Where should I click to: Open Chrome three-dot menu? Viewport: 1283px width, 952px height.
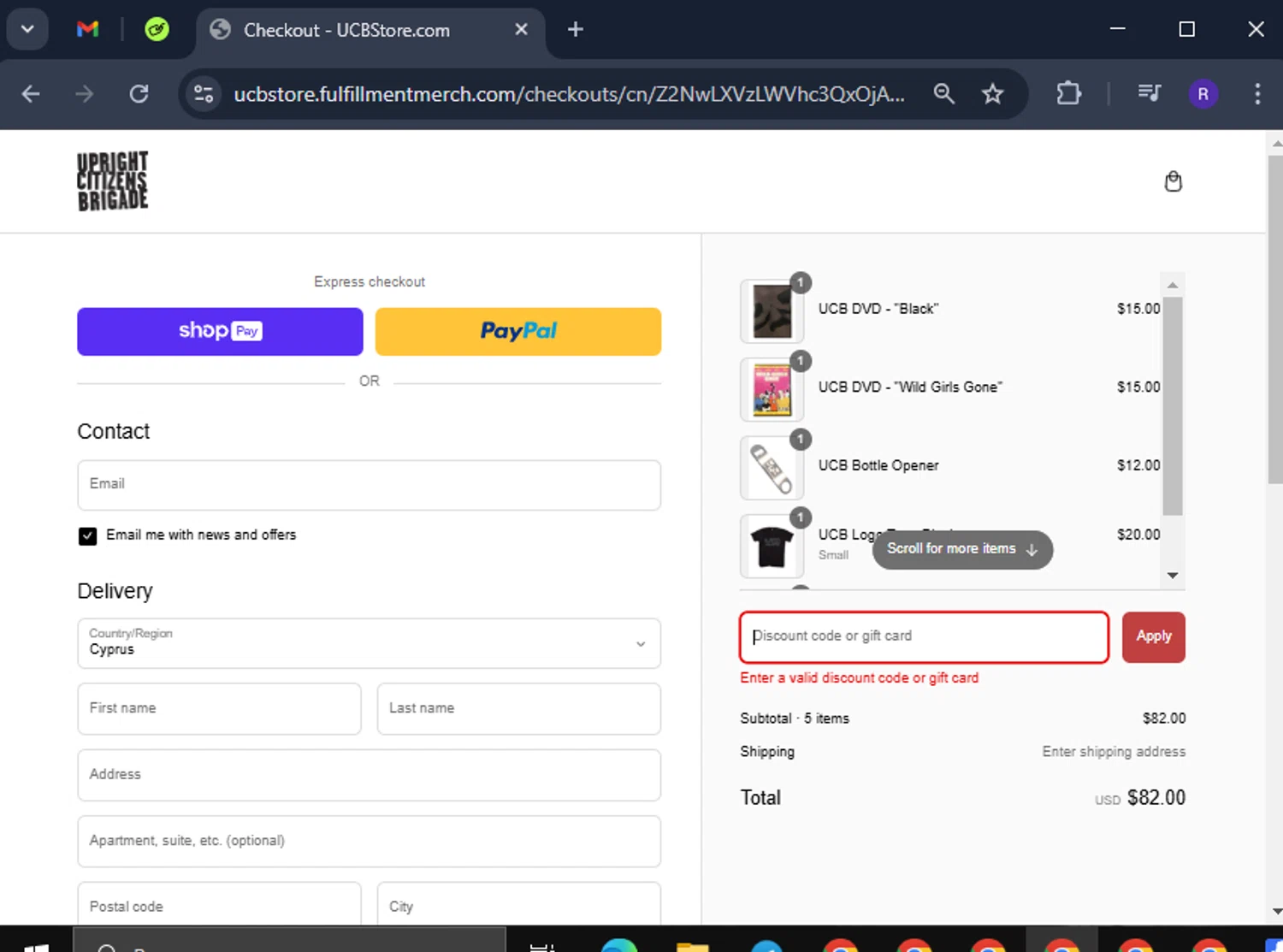pos(1256,94)
